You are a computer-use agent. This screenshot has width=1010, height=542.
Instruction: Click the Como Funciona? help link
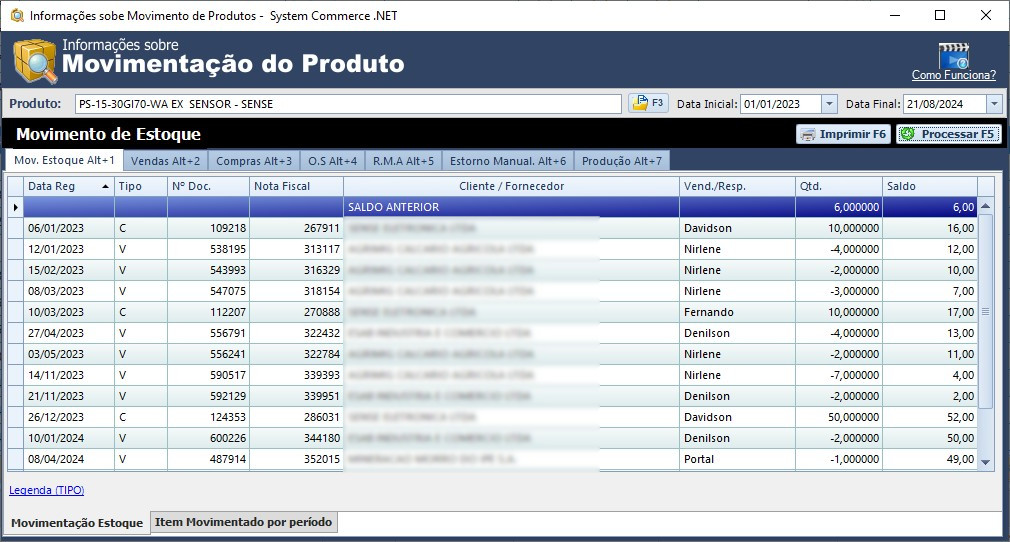953,75
